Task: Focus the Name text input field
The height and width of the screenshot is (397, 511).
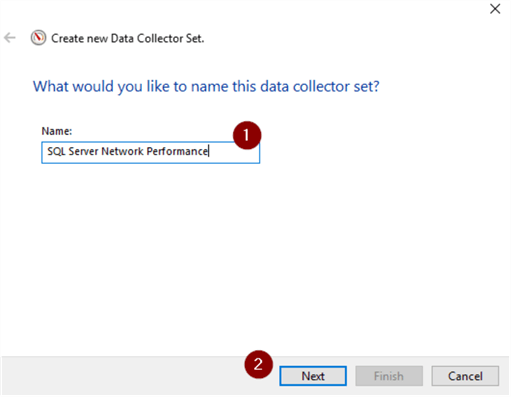Action: coord(150,152)
